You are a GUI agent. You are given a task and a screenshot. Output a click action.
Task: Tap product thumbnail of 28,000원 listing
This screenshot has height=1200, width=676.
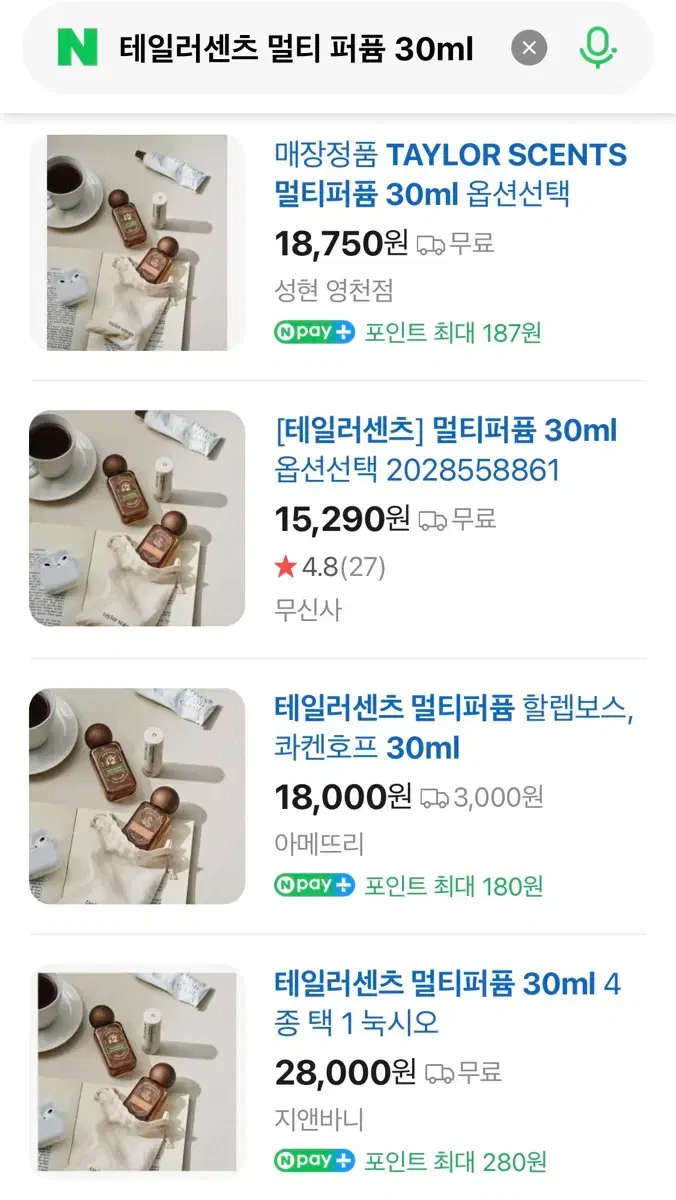137,1072
